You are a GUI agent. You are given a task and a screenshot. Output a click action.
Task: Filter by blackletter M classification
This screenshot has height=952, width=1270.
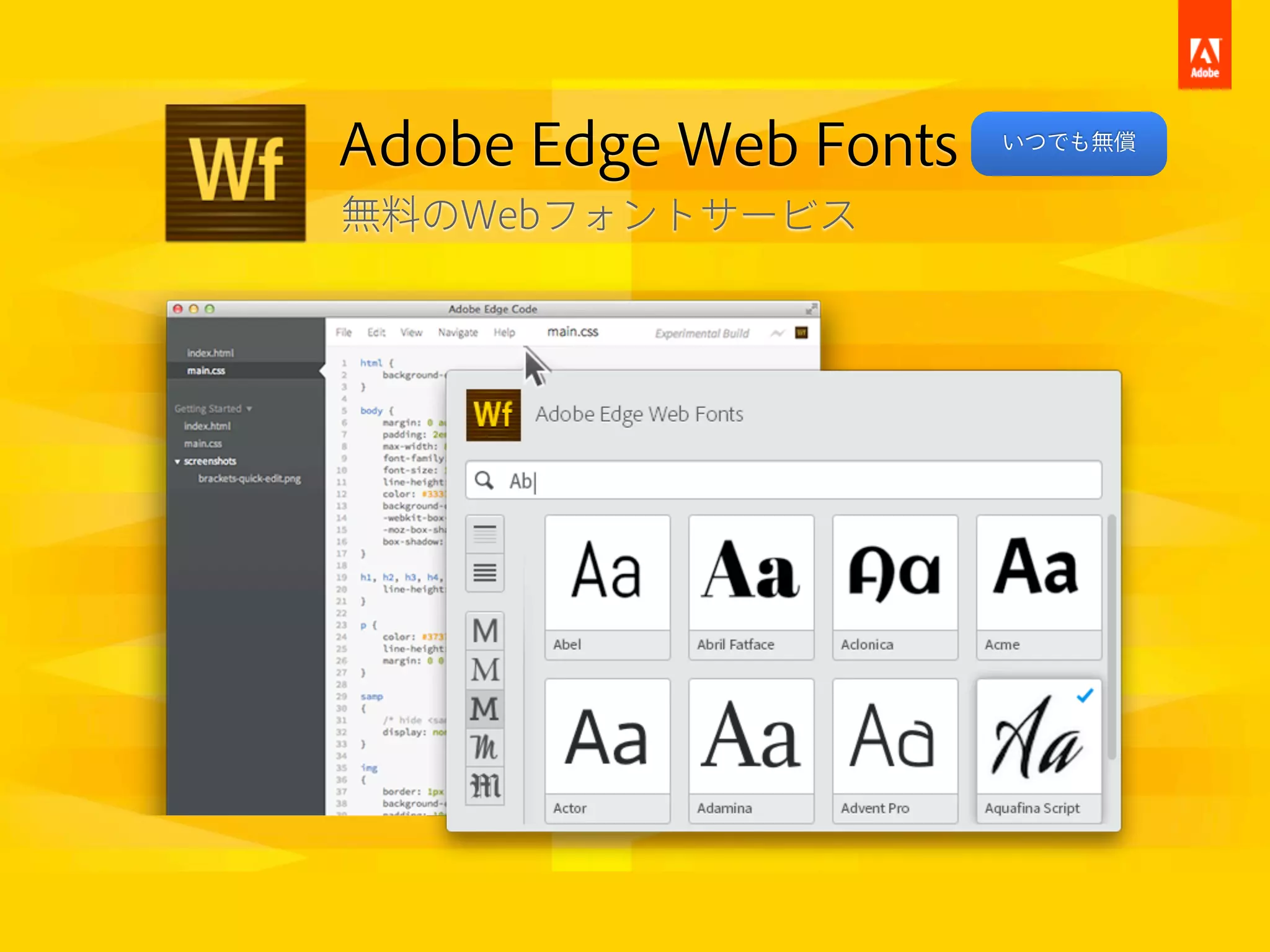click(485, 786)
